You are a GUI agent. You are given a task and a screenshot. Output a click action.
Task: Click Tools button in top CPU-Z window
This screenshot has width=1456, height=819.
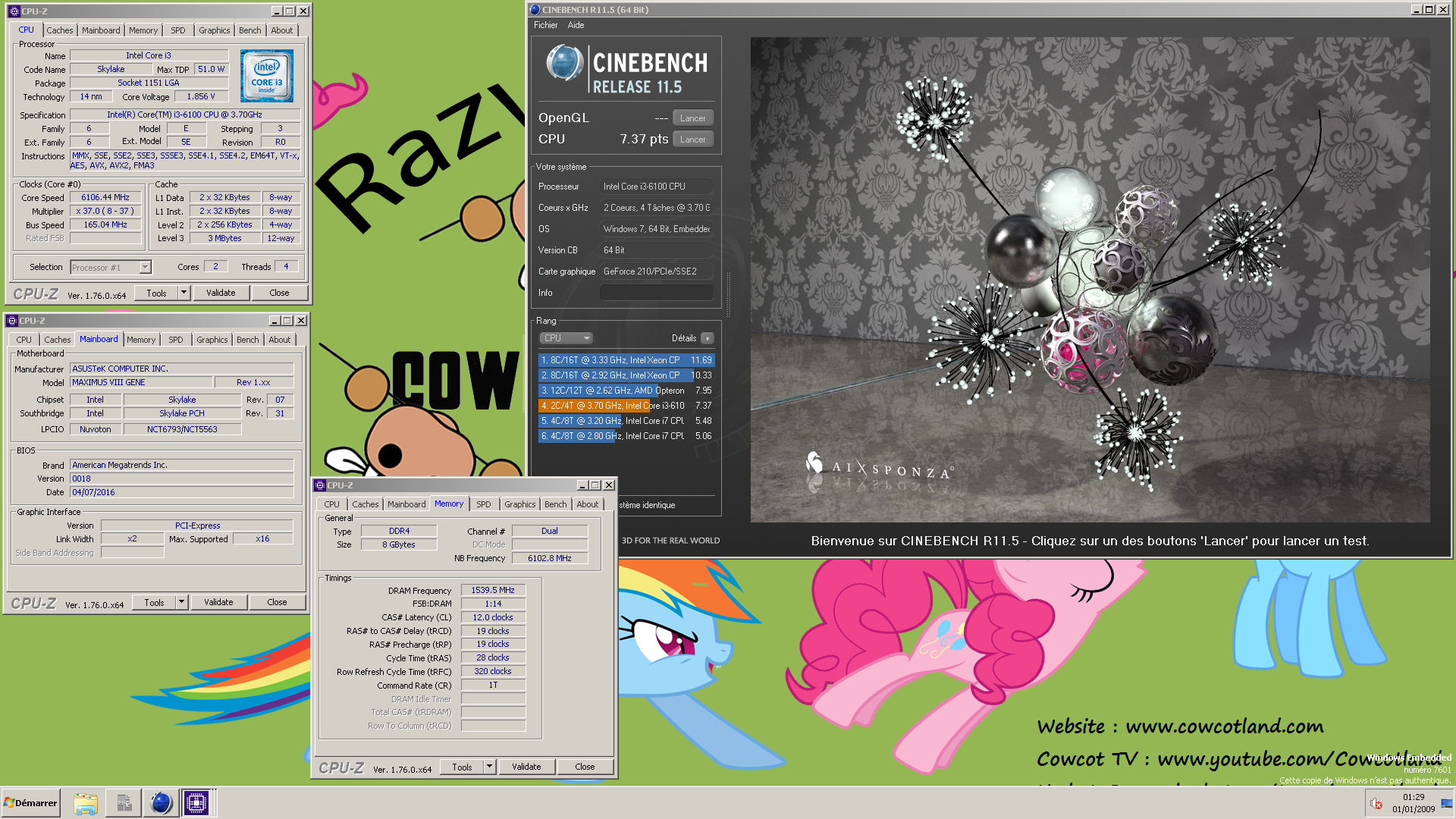click(x=157, y=293)
